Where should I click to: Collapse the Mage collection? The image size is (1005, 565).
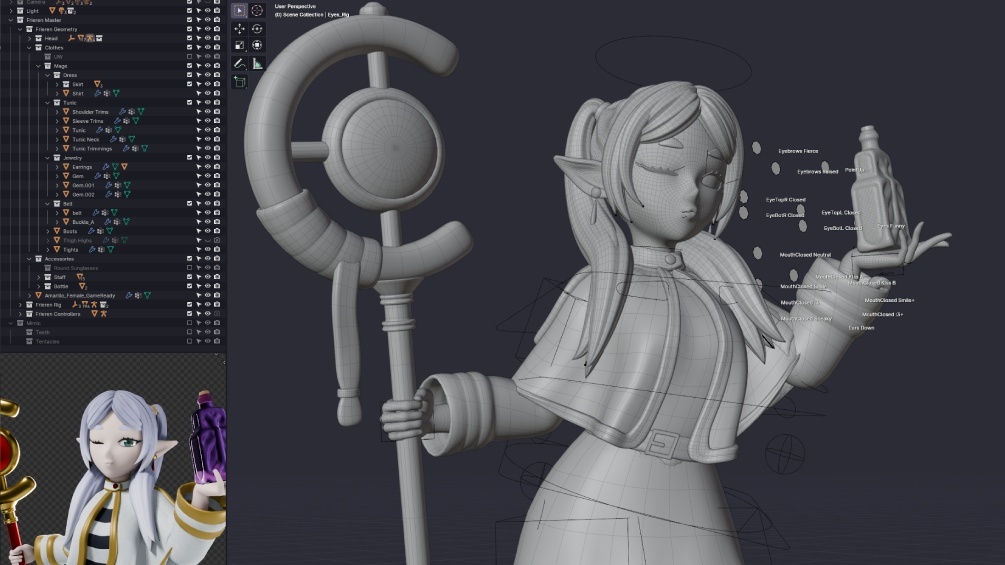[x=38, y=65]
